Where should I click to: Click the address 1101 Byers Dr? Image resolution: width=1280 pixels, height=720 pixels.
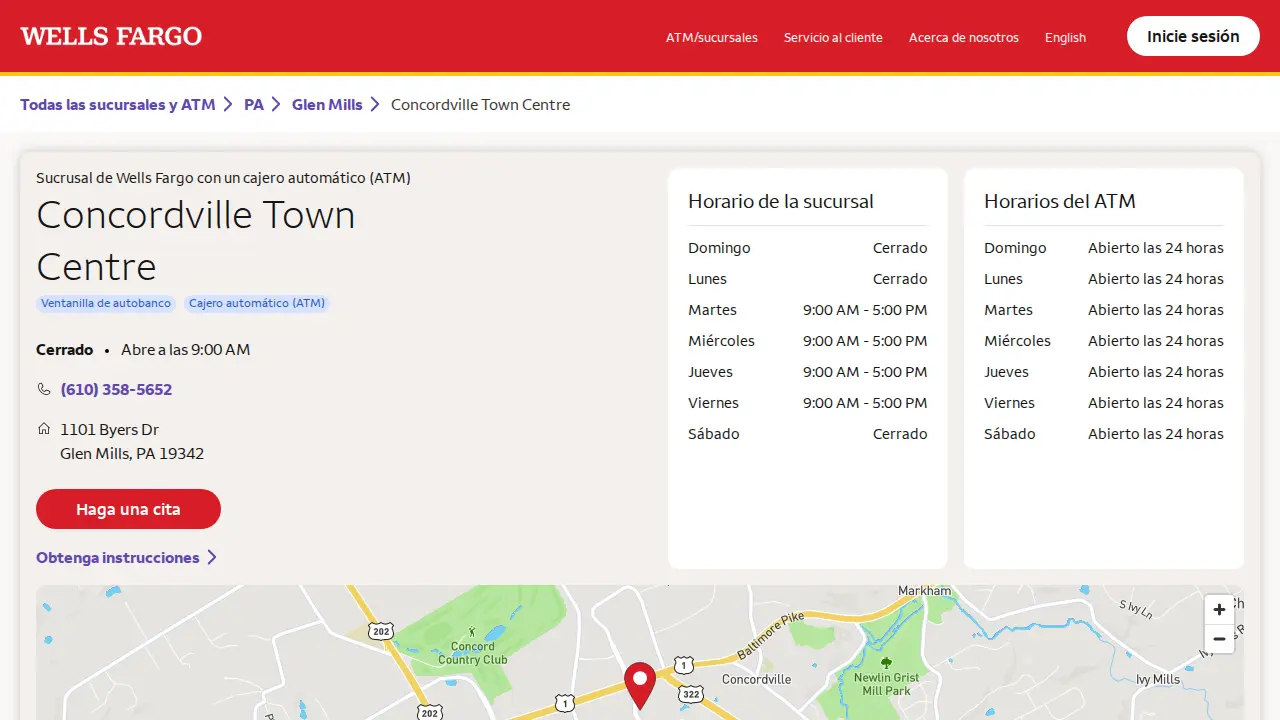coord(110,429)
